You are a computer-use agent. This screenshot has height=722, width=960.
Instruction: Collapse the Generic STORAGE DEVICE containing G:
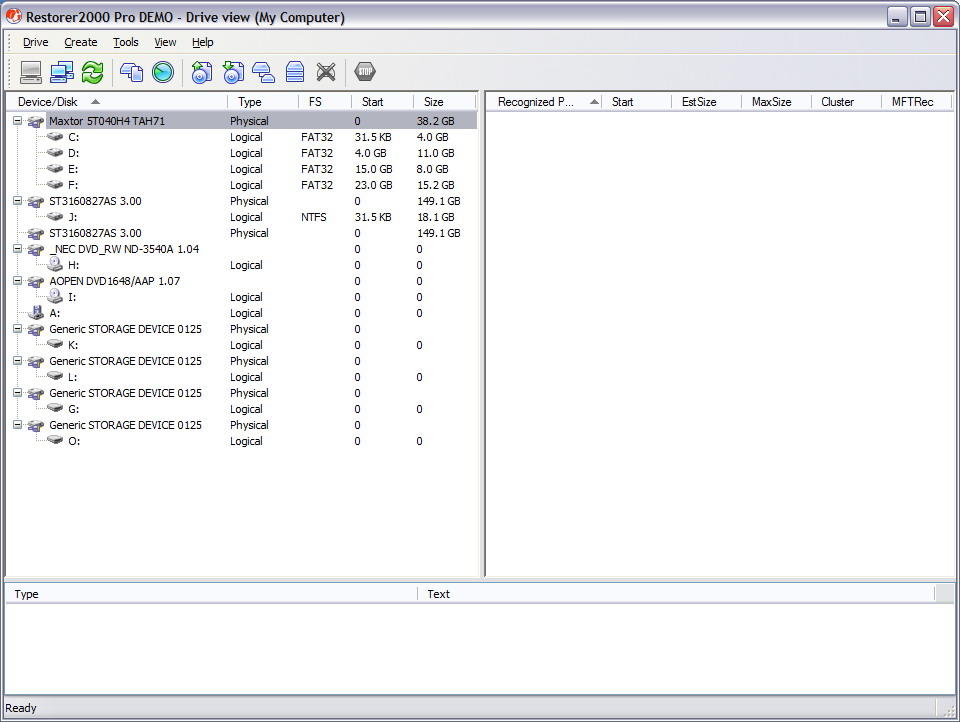(x=18, y=393)
